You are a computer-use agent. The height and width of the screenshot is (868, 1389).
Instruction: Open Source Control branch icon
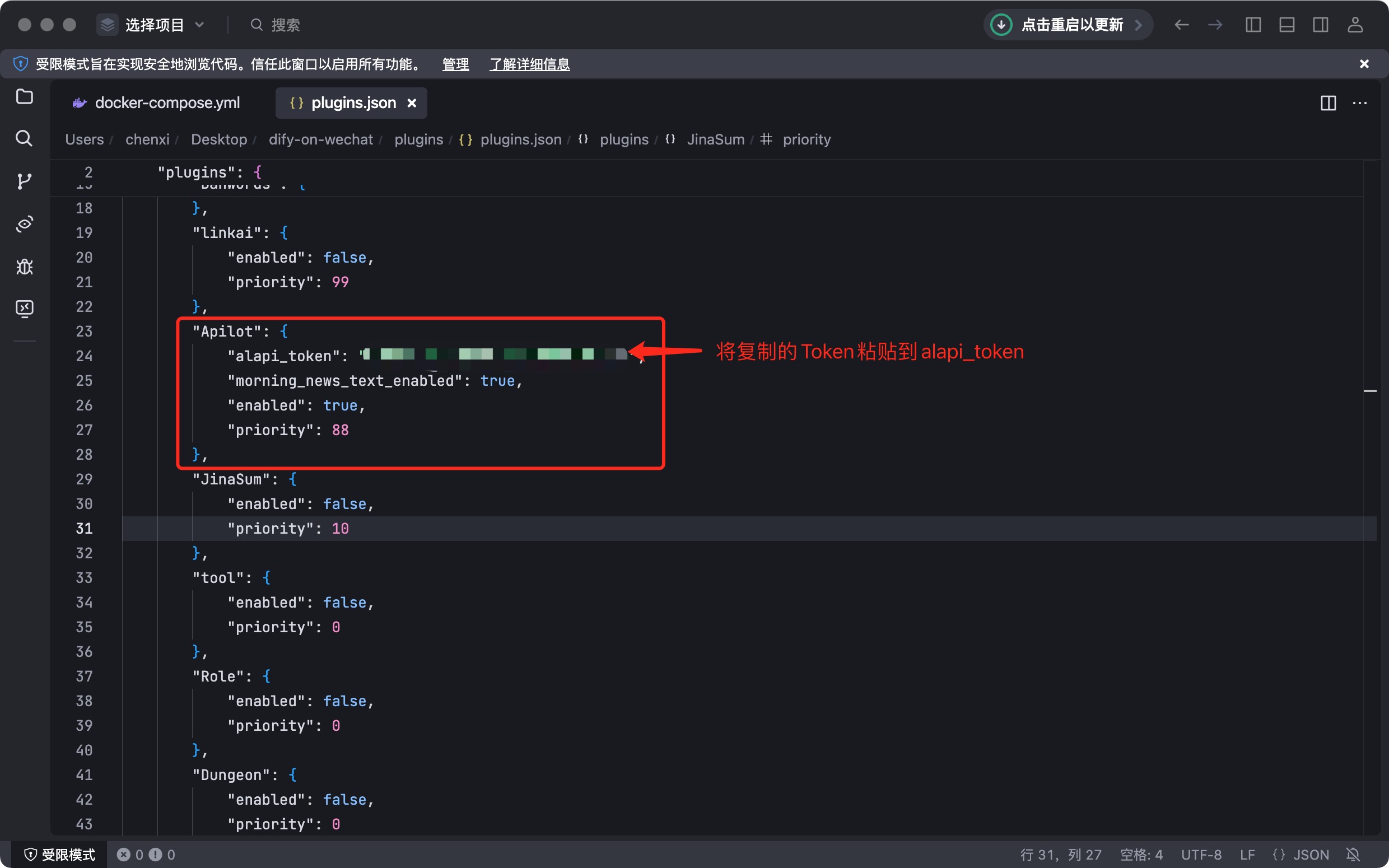[24, 181]
